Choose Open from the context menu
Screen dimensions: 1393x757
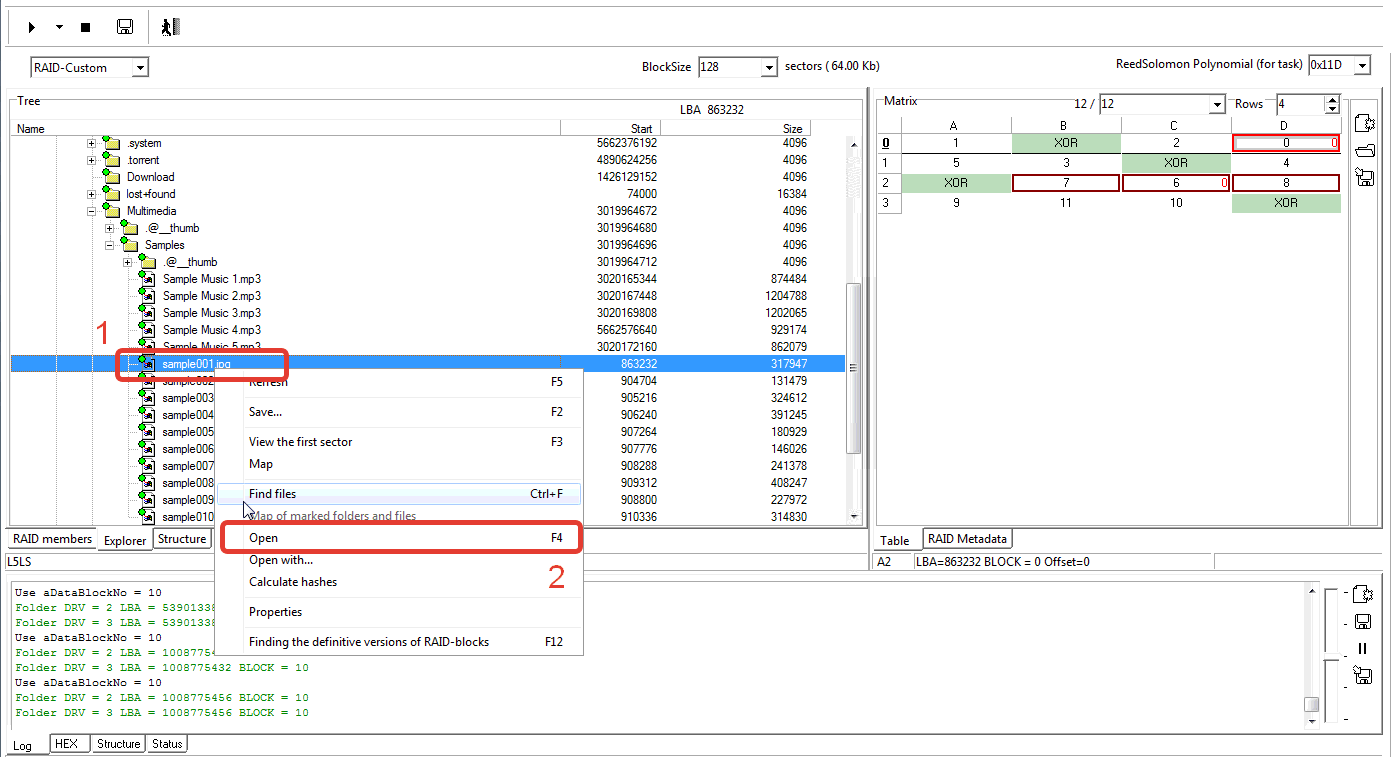point(400,538)
